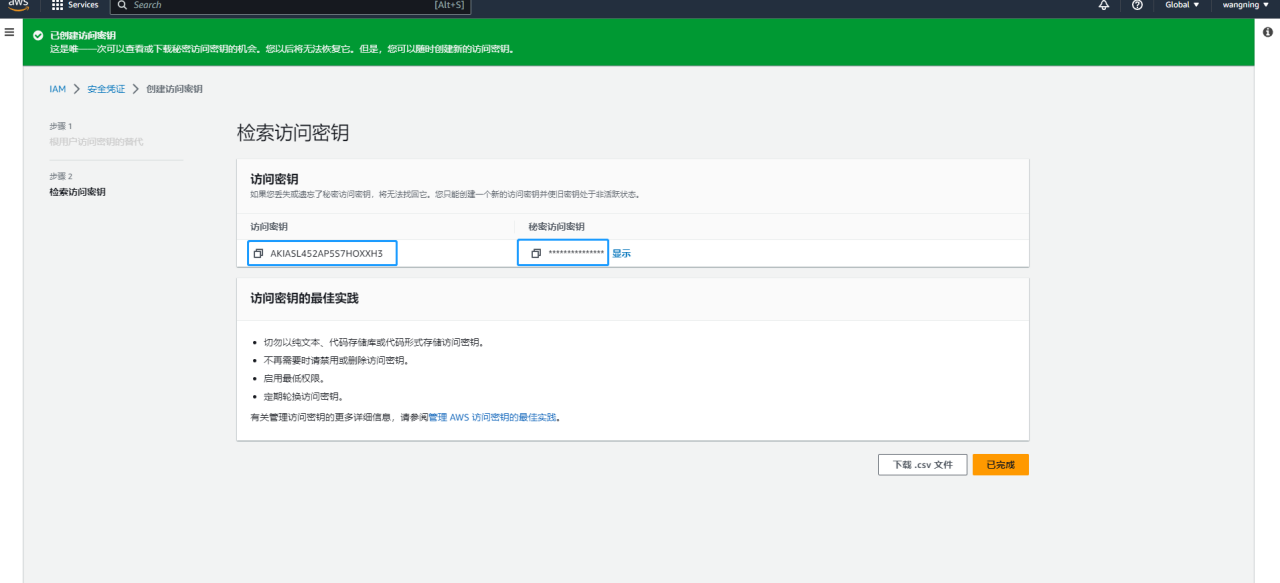This screenshot has width=1280, height=583.
Task: Navigate to 安全凭证 breadcrumb
Action: pos(106,89)
